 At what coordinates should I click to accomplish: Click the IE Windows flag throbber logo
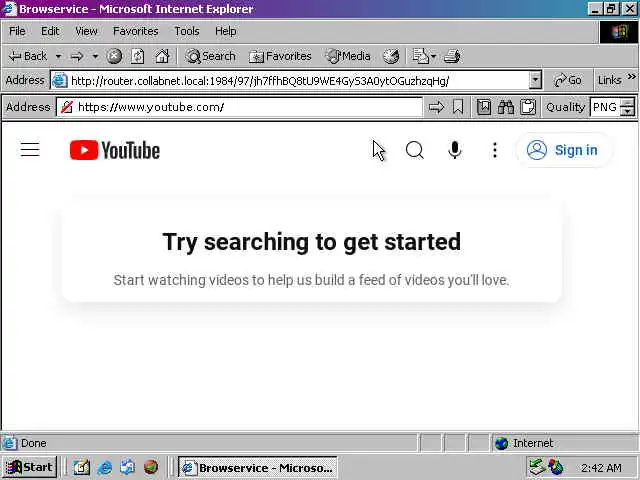pos(619,32)
